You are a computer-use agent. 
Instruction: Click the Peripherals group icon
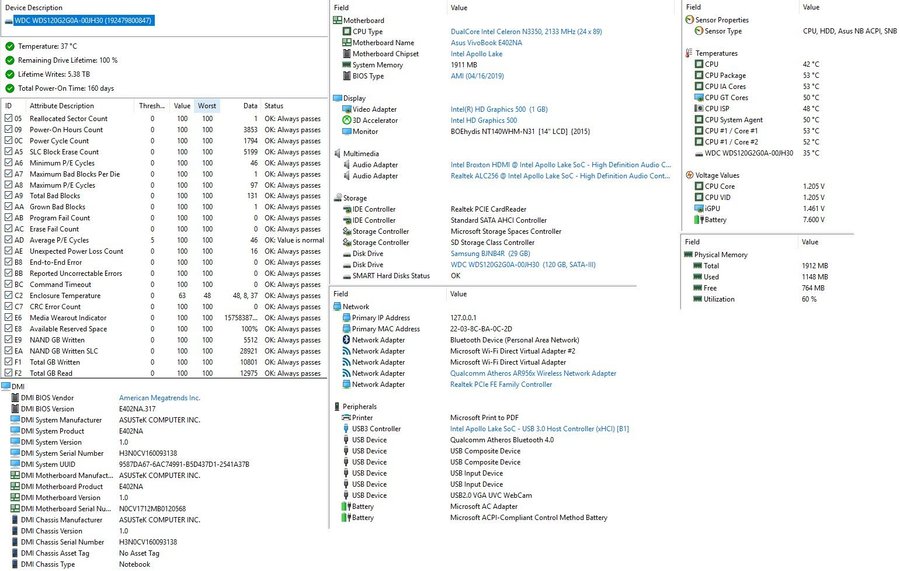[x=337, y=407]
